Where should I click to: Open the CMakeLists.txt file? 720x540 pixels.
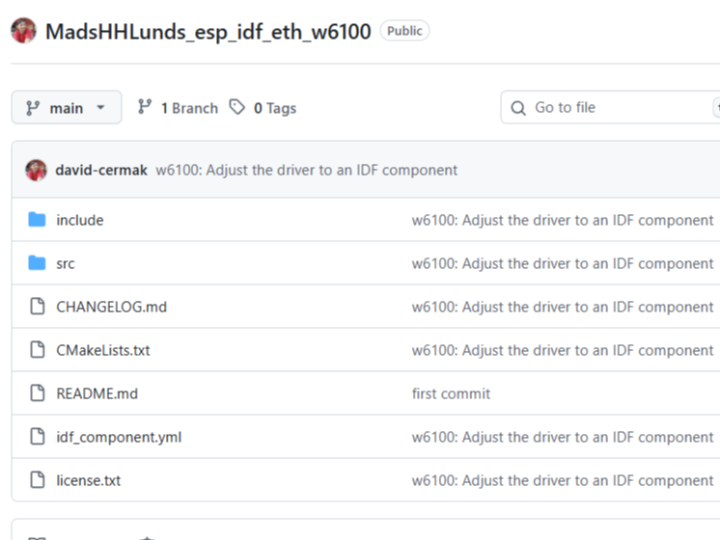coord(103,350)
